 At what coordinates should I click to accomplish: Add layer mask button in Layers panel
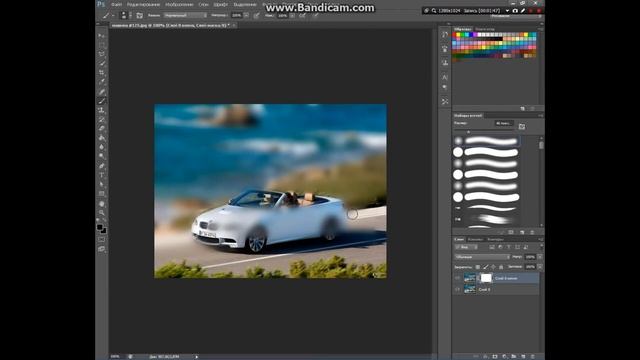coord(495,356)
